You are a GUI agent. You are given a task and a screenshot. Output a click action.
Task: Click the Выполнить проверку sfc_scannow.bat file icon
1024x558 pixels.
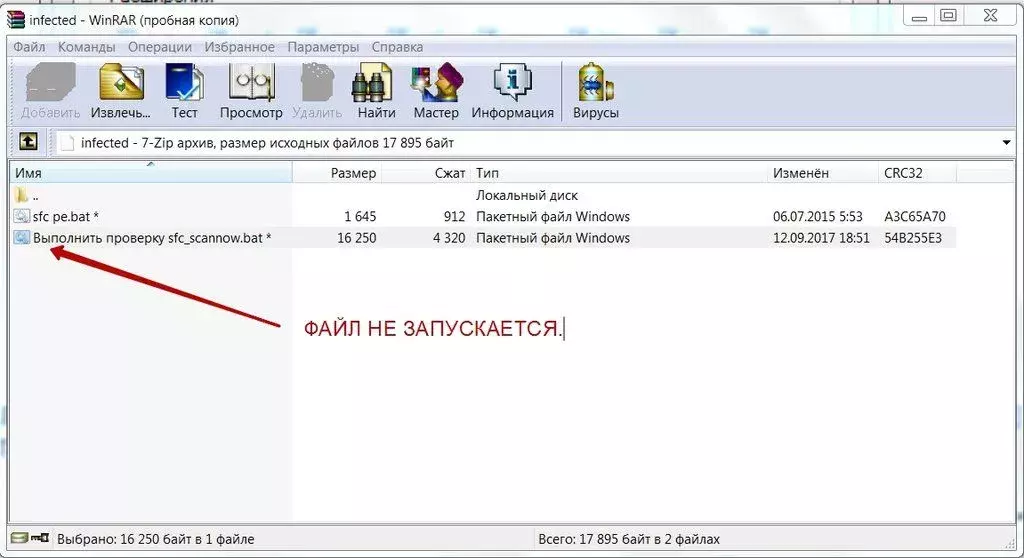point(22,237)
